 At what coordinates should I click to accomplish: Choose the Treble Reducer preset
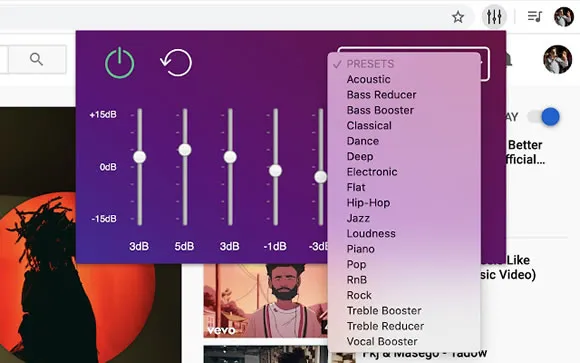coord(385,326)
